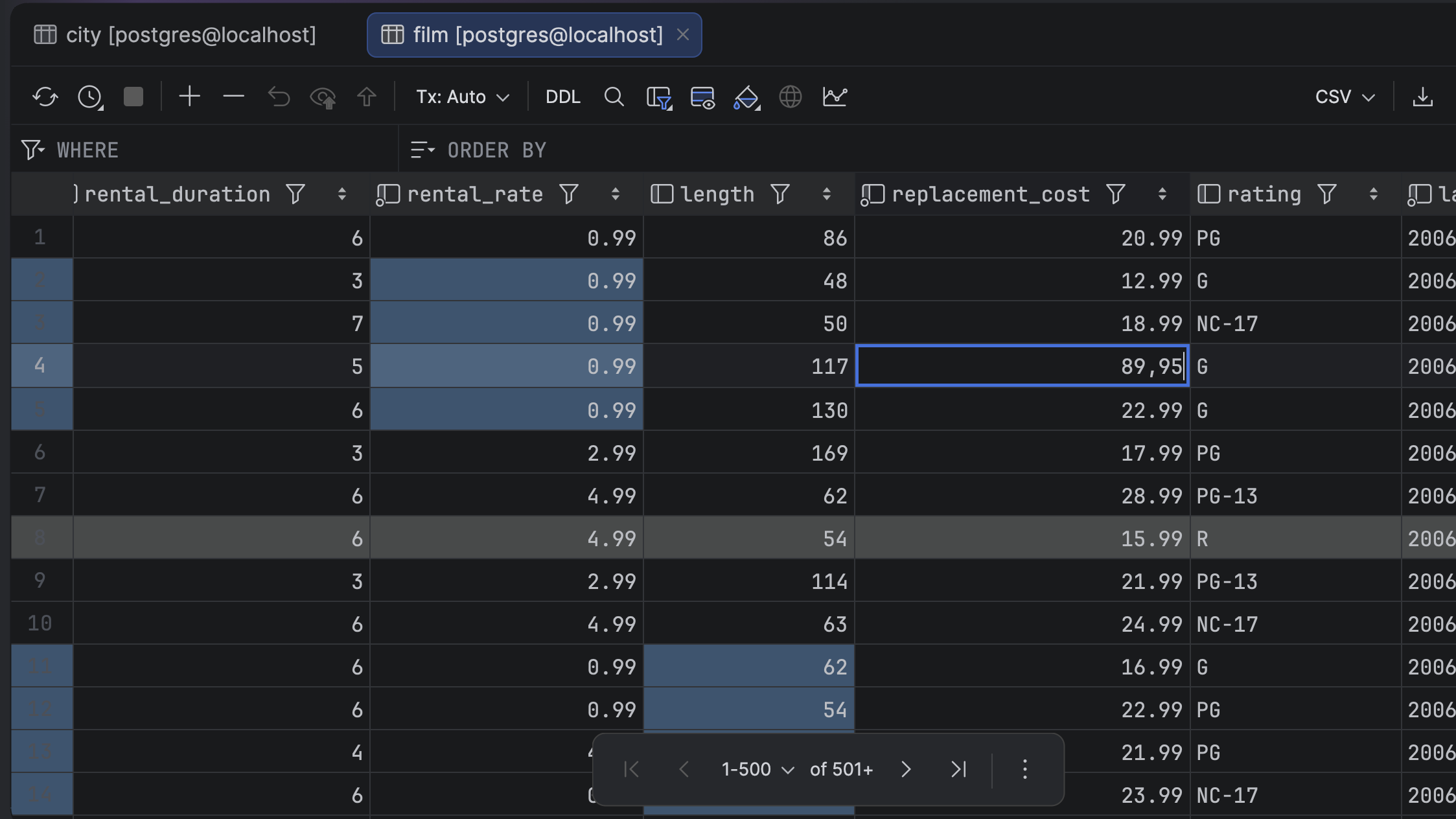
Task: Toggle filter on rental_rate column
Action: [568, 194]
